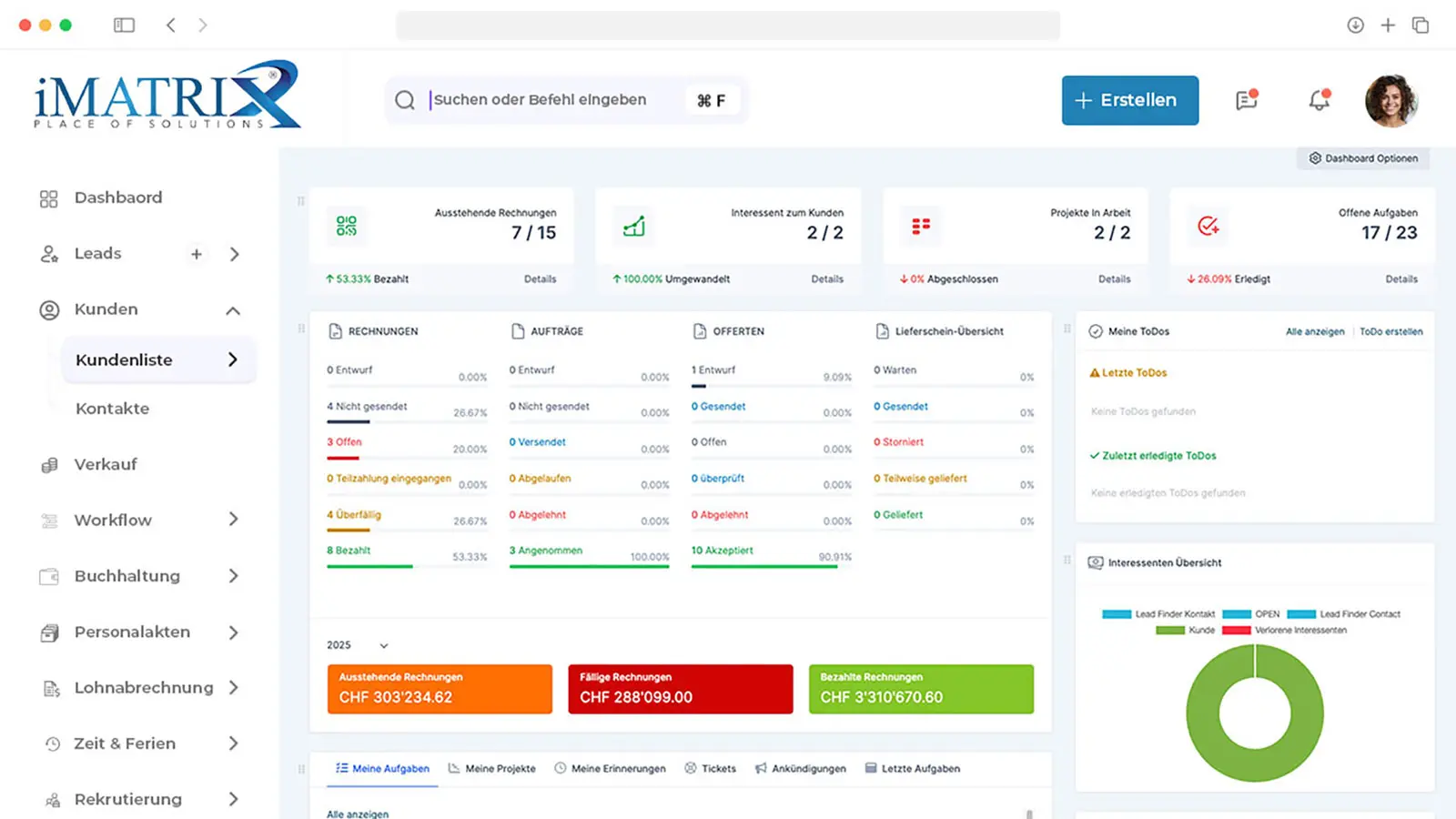Click the Buchhaltung sidebar icon
This screenshot has width=1456, height=819.
(49, 576)
